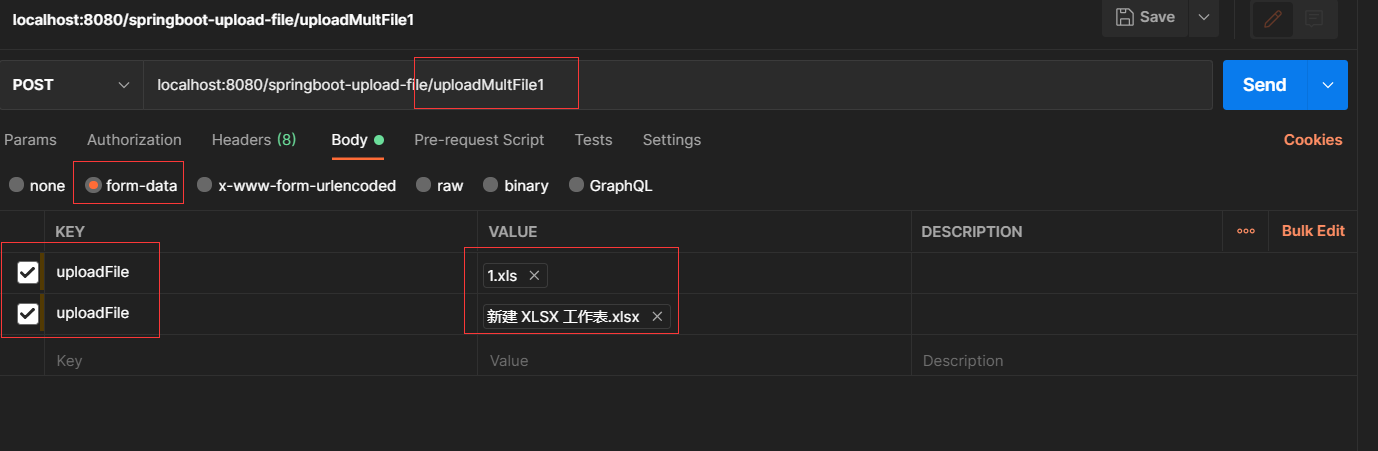Screen dimensions: 1378x451
Task: Open the POST method dropdown
Action: tap(72, 85)
